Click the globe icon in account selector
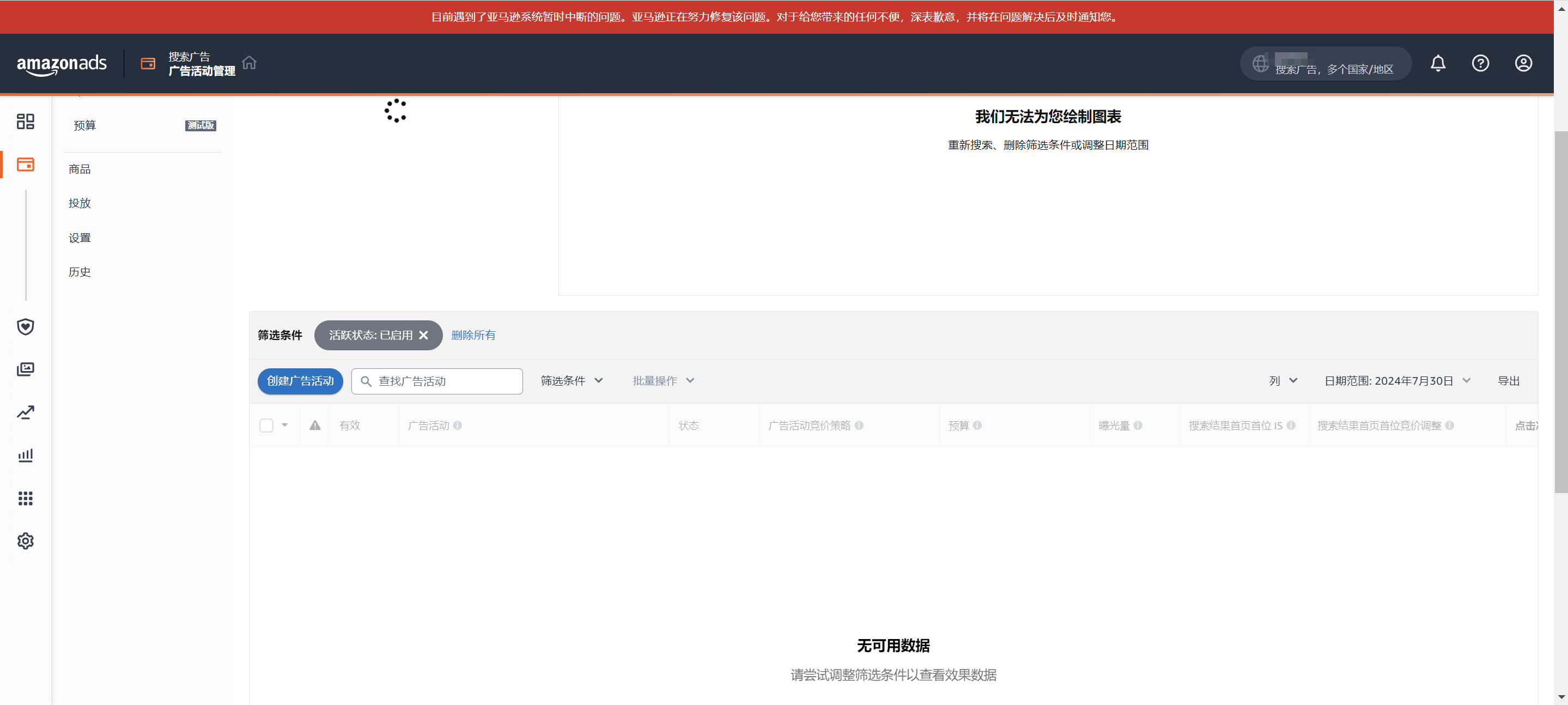The width and height of the screenshot is (1568, 705). [1260, 63]
